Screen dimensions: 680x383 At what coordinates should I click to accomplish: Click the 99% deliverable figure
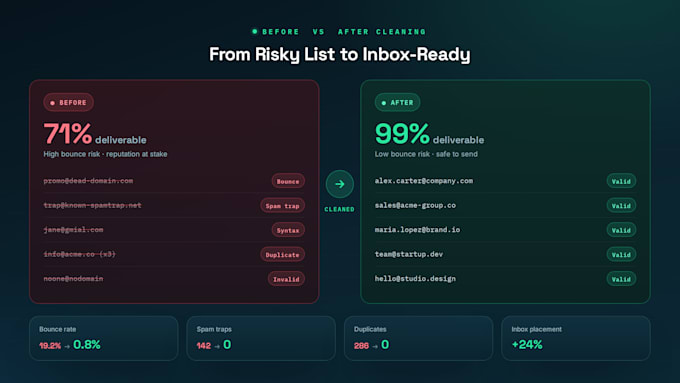coord(429,134)
